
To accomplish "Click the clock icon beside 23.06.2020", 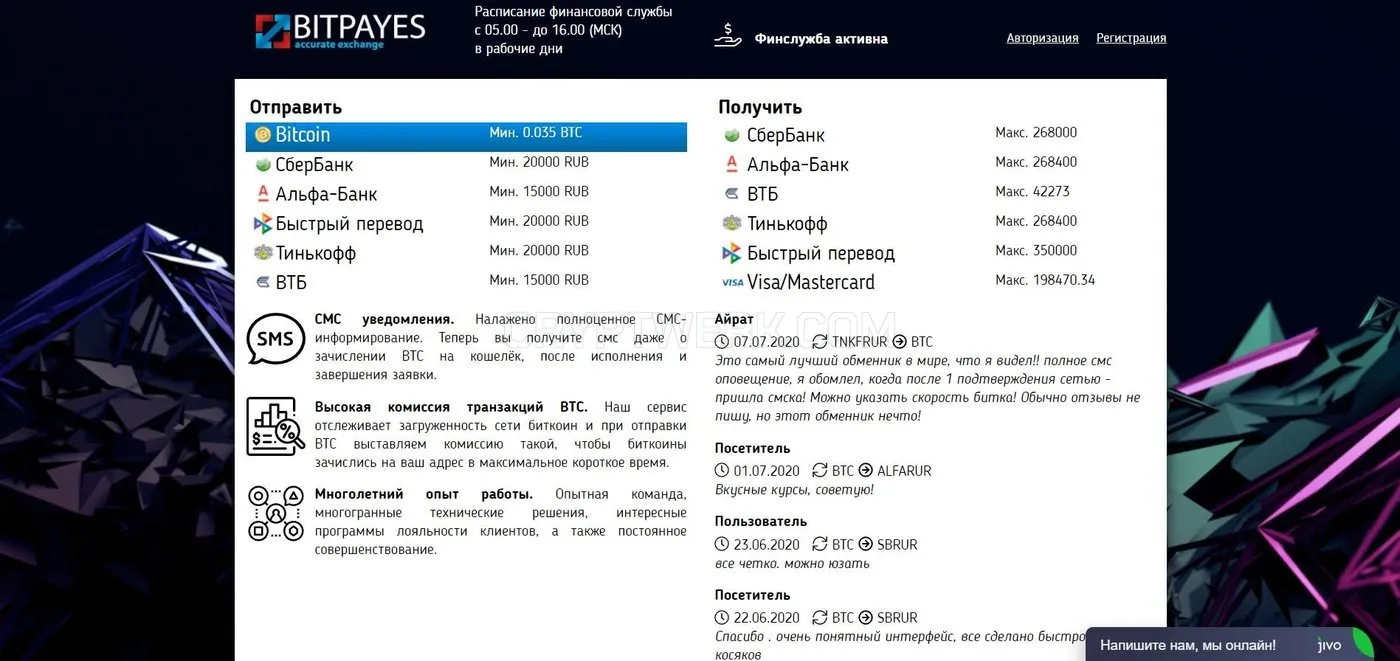I will [x=723, y=545].
